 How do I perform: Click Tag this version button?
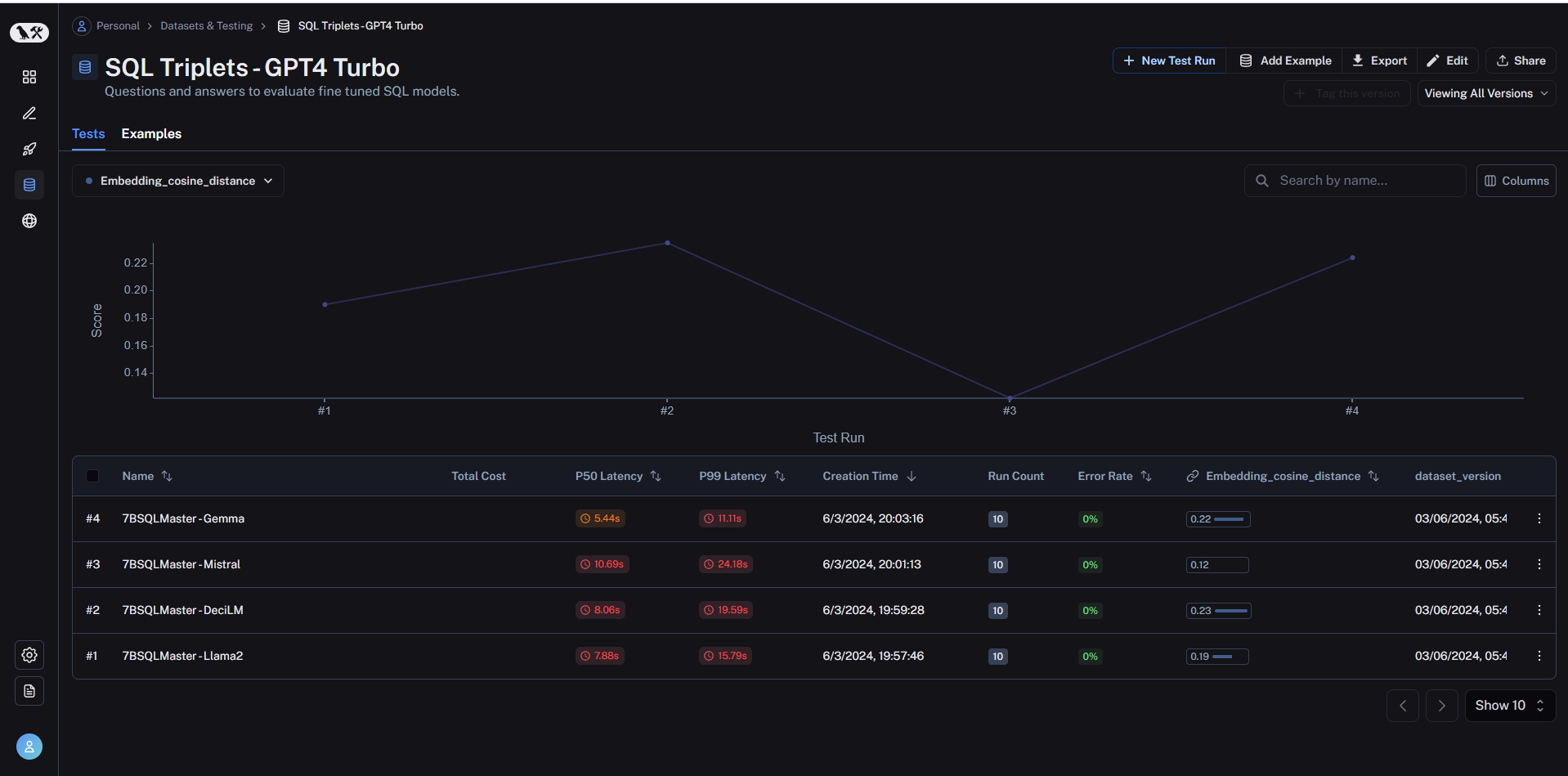click(1347, 93)
